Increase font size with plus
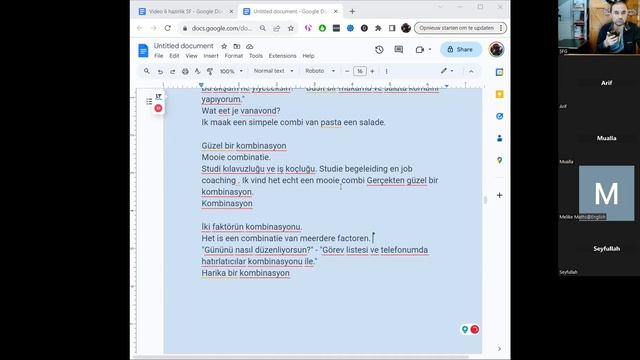This screenshot has height=360, width=640. [372, 71]
